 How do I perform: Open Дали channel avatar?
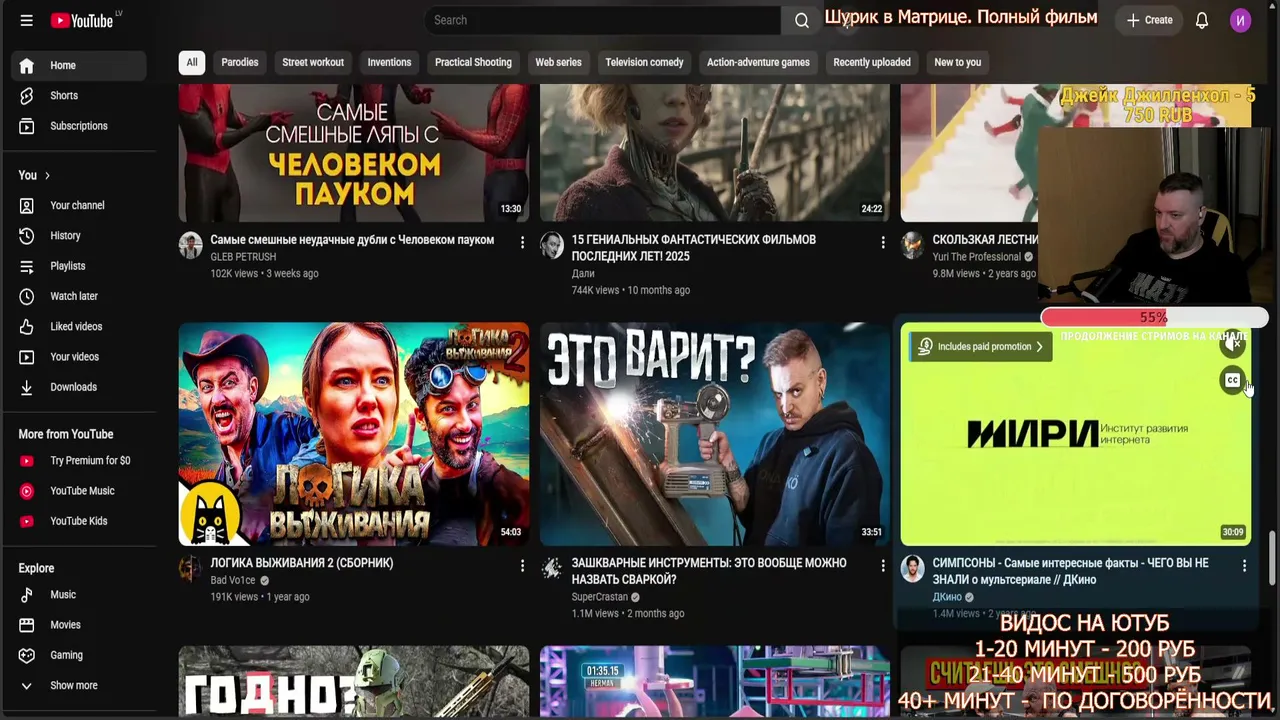[552, 245]
